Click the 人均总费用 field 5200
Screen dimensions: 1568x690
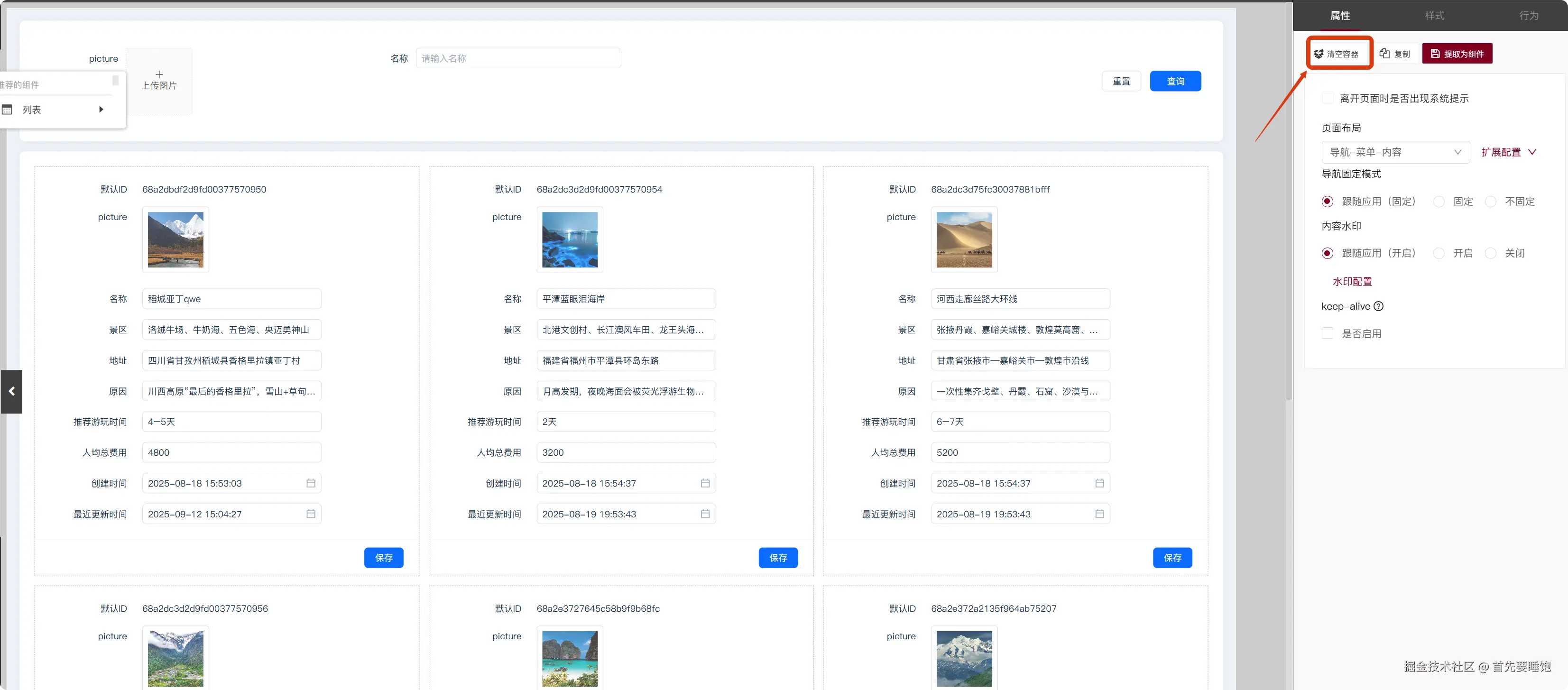point(1020,453)
